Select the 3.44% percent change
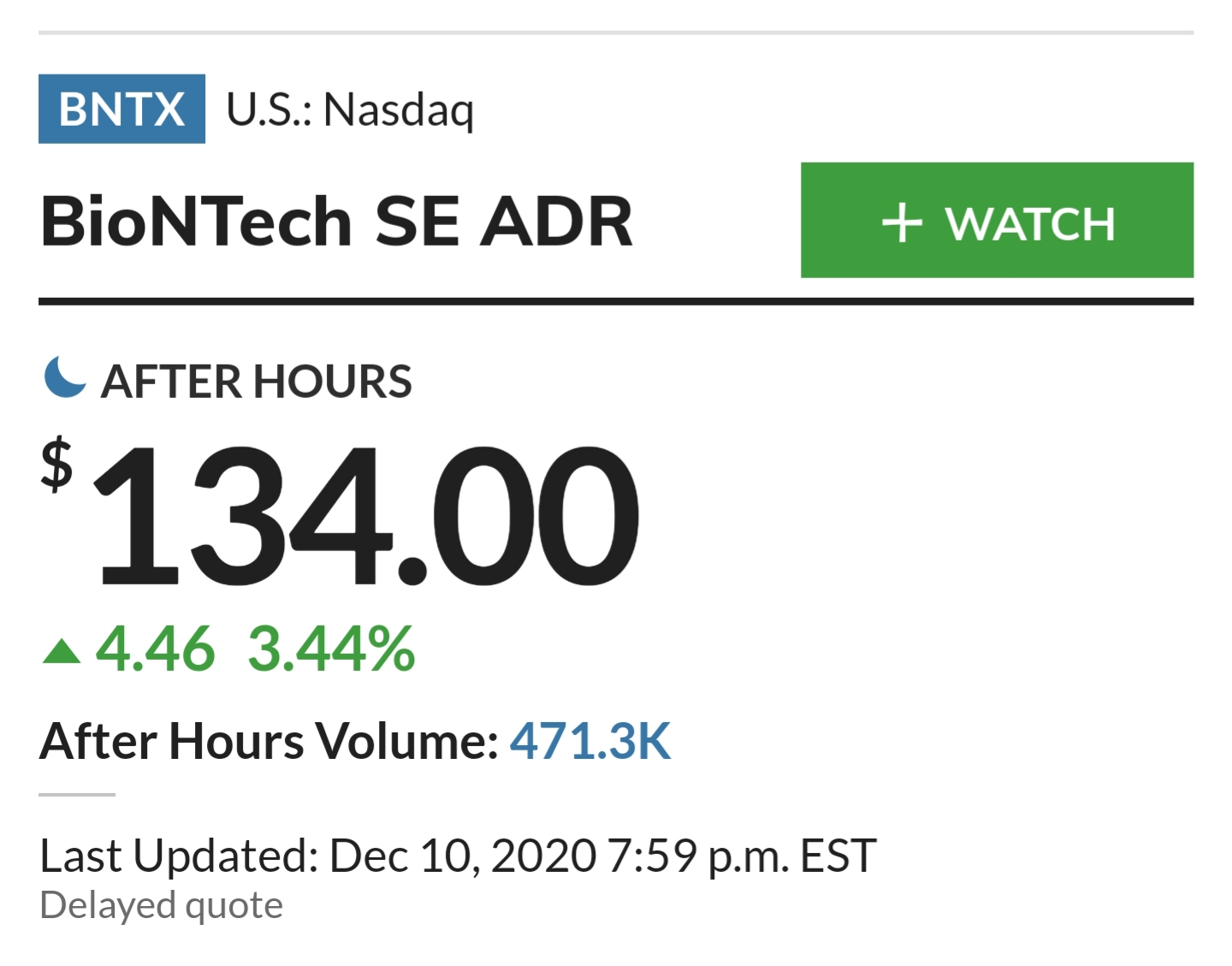 [x=331, y=649]
